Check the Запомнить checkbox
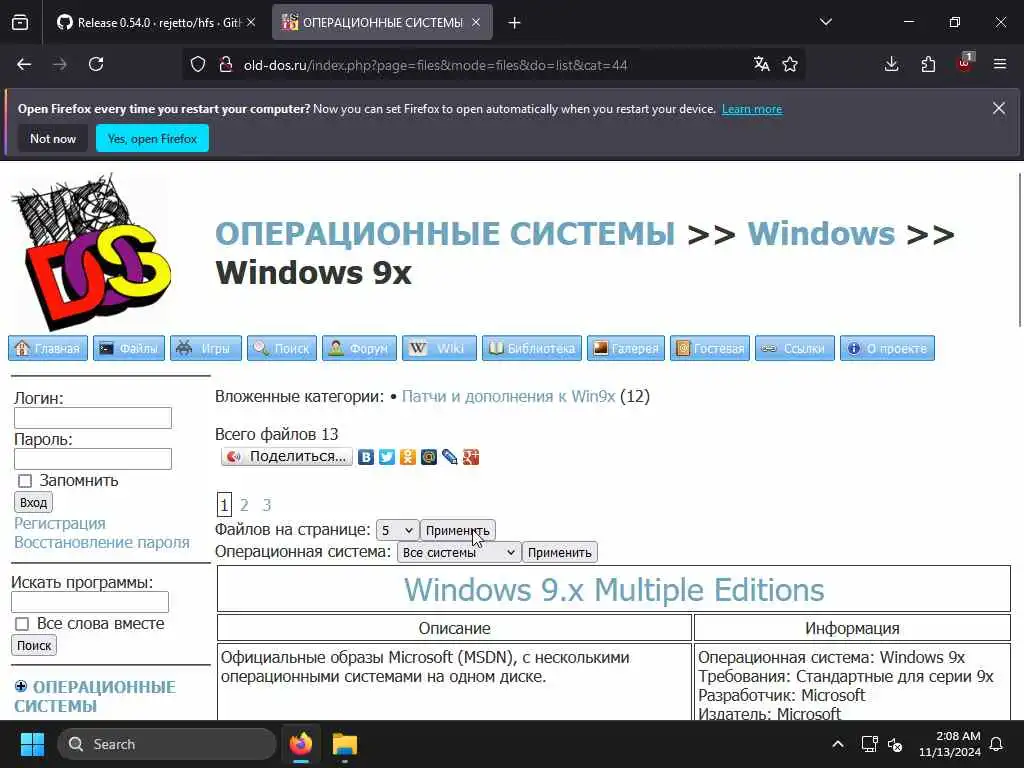 (25, 481)
